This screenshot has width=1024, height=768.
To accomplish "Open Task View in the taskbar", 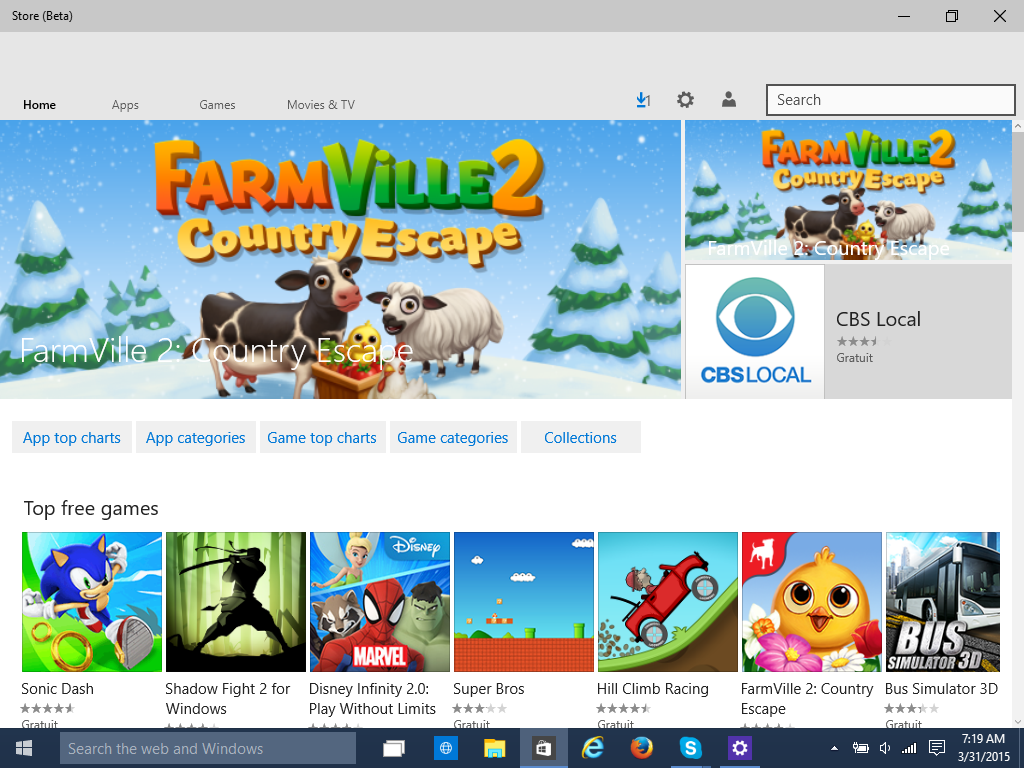I will coord(394,748).
